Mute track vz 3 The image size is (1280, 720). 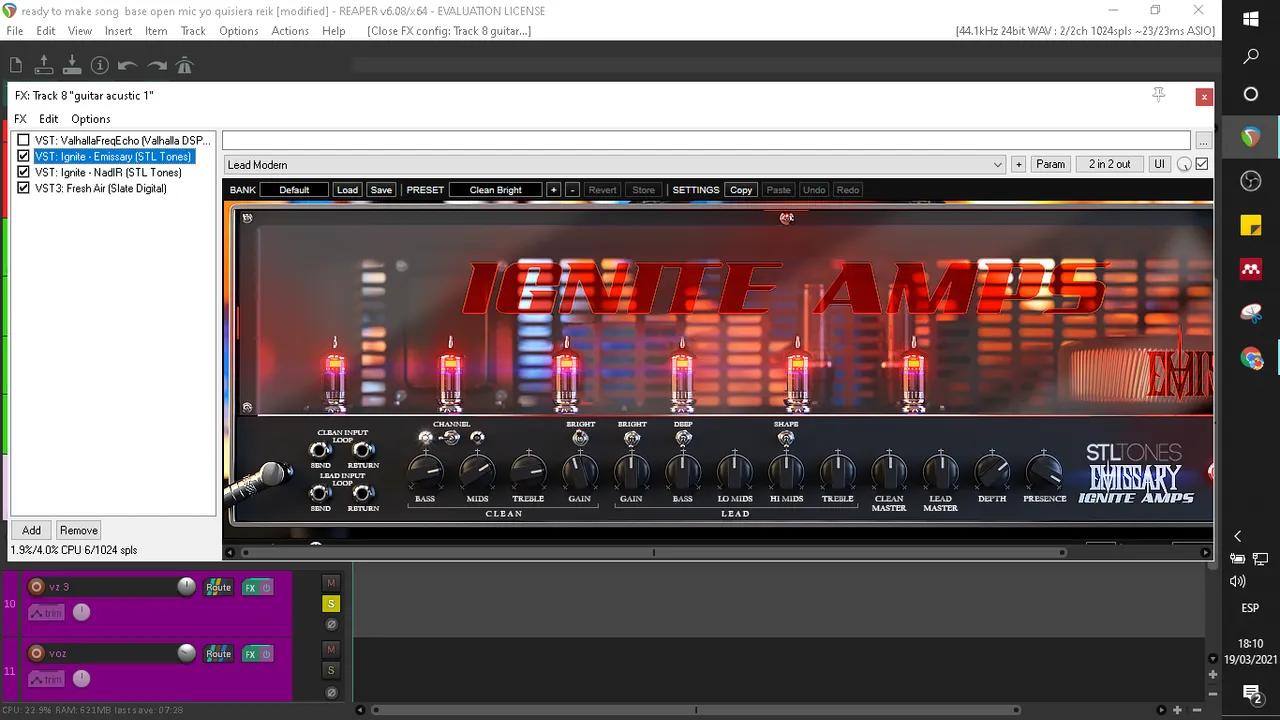pos(331,583)
